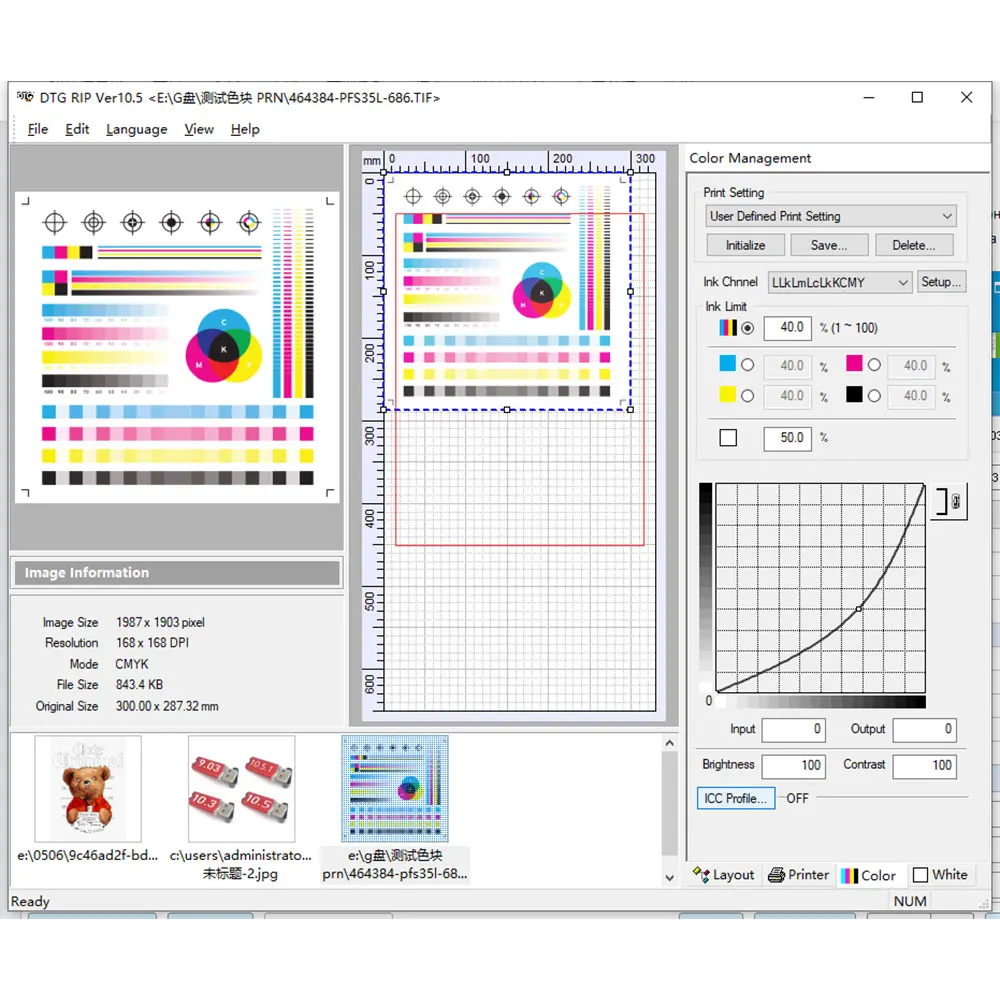This screenshot has height=1000, width=1000.
Task: Select the USB drives 未标题-2.jpg thumbnail
Action: [241, 789]
